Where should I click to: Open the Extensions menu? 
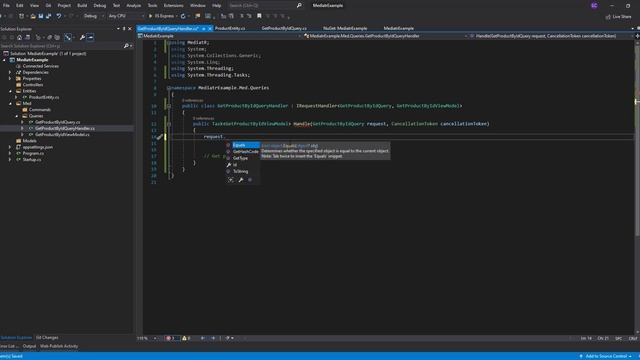(173, 6)
